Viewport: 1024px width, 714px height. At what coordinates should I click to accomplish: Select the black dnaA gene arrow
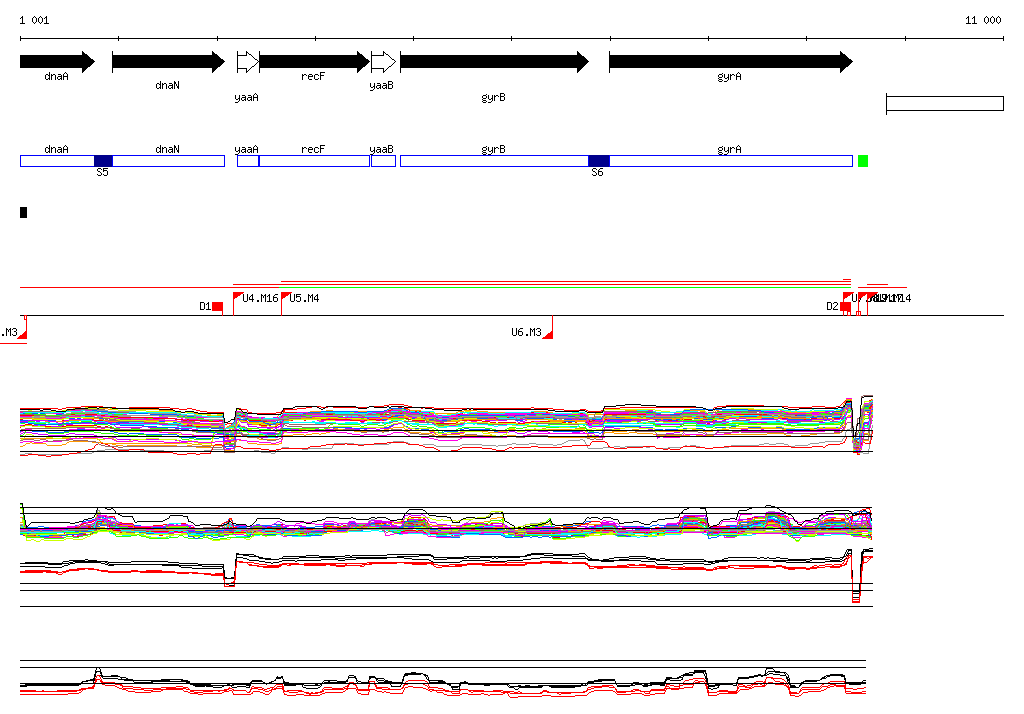point(57,62)
